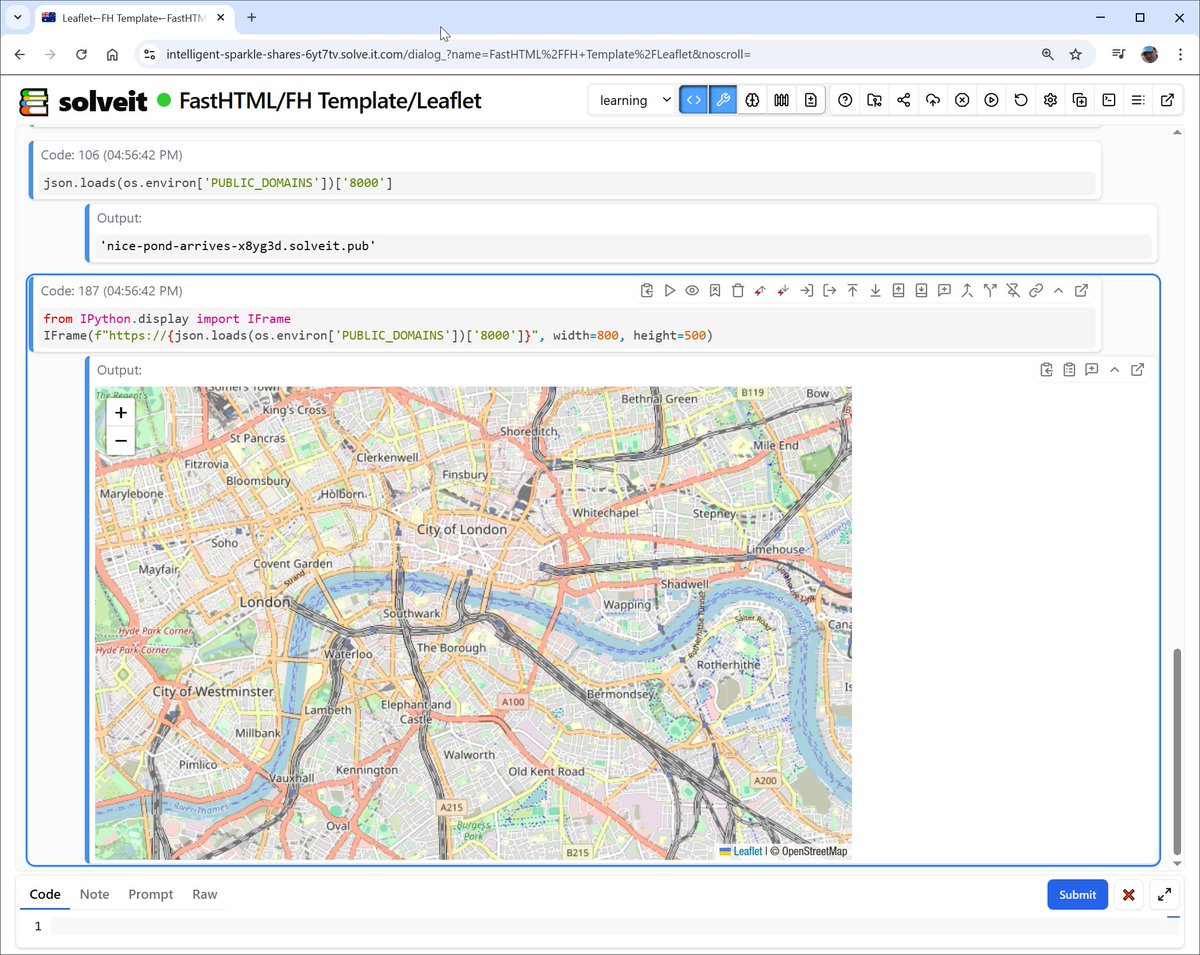The height and width of the screenshot is (955, 1200).
Task: Toggle the crossed-out pin icon on cell 187
Action: [1013, 291]
